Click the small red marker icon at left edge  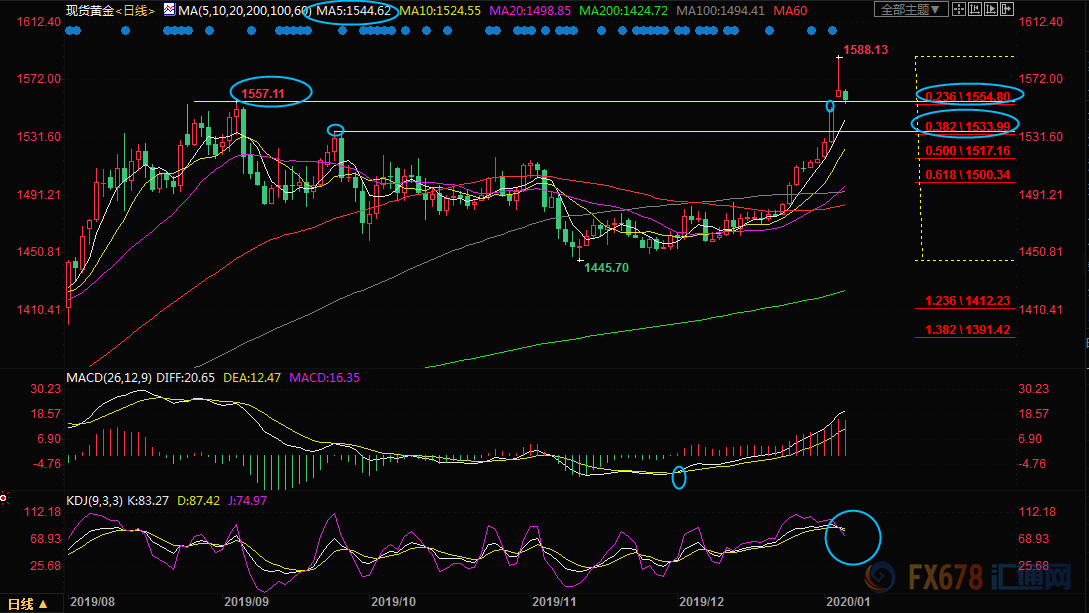point(4,497)
